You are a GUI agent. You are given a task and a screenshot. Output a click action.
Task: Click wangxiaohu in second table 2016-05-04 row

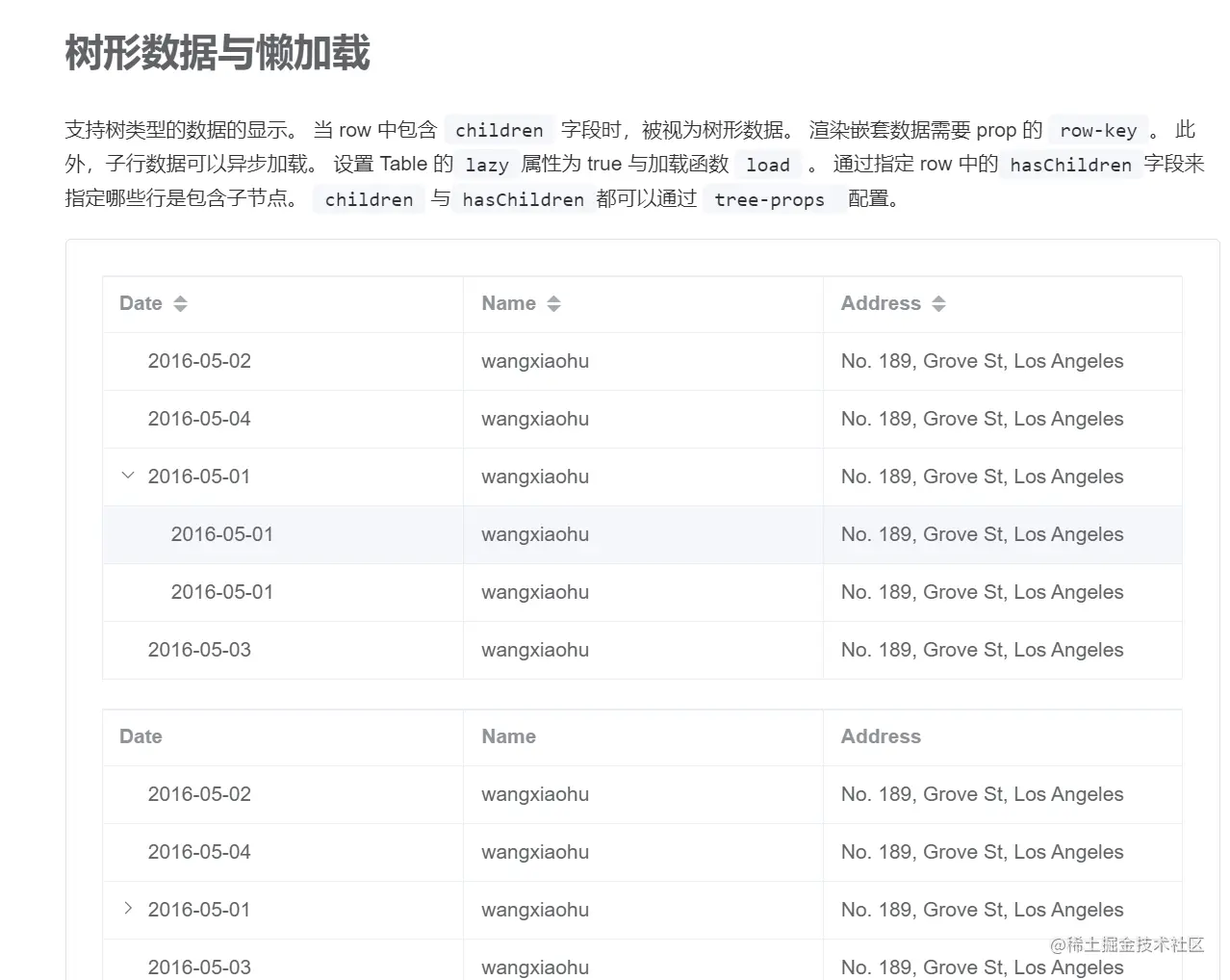coord(535,852)
